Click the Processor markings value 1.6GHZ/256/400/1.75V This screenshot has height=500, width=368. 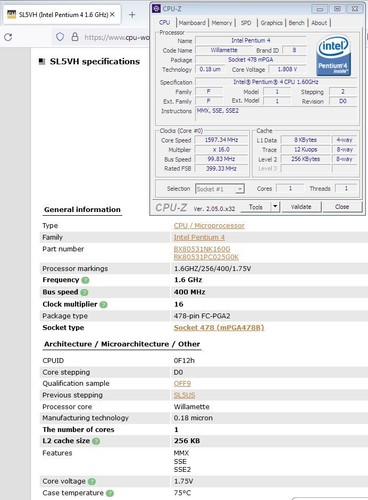tap(212, 269)
